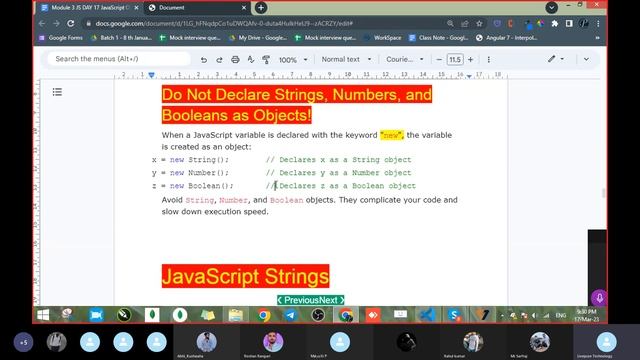Screen dimensions: 640x360
Task: Select Roshan Rangari participant tile
Action: pos(273,342)
